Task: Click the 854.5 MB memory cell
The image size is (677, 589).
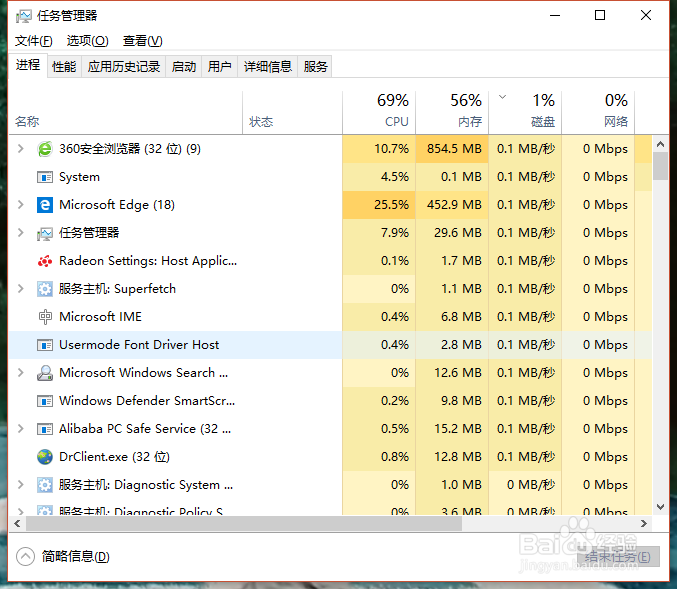Action: (x=452, y=149)
